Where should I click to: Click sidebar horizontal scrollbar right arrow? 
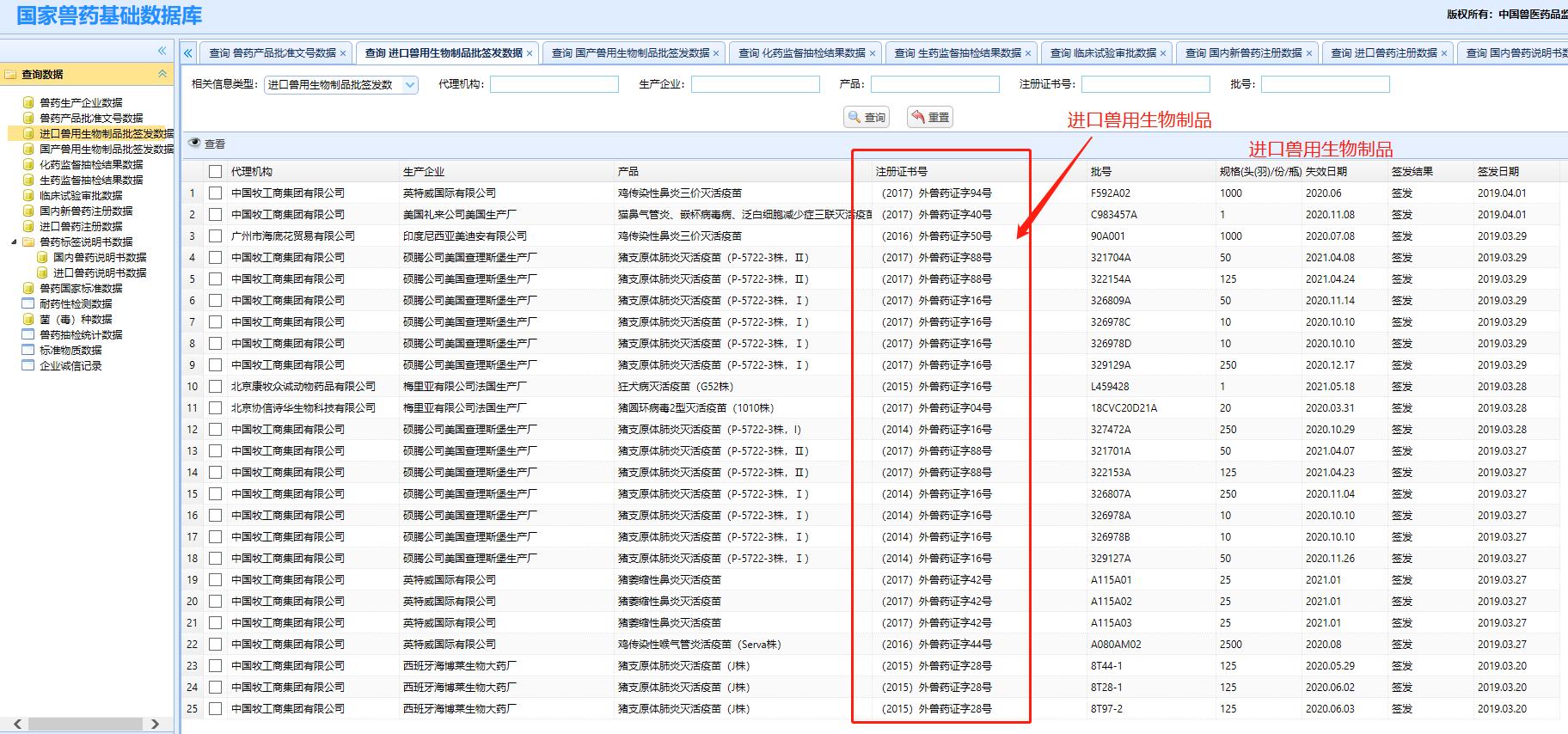click(156, 724)
